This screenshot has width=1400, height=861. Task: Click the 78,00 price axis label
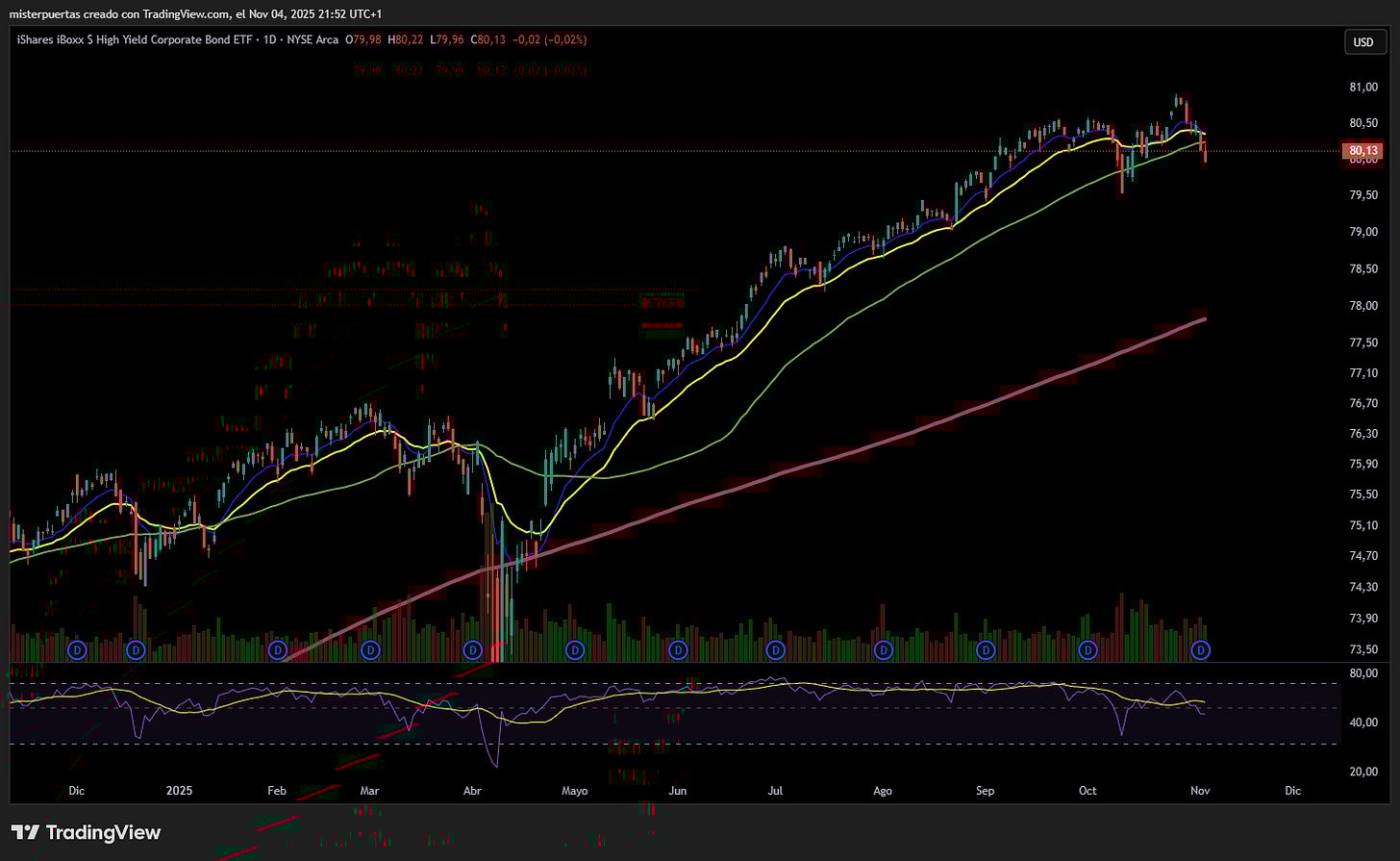click(1362, 306)
